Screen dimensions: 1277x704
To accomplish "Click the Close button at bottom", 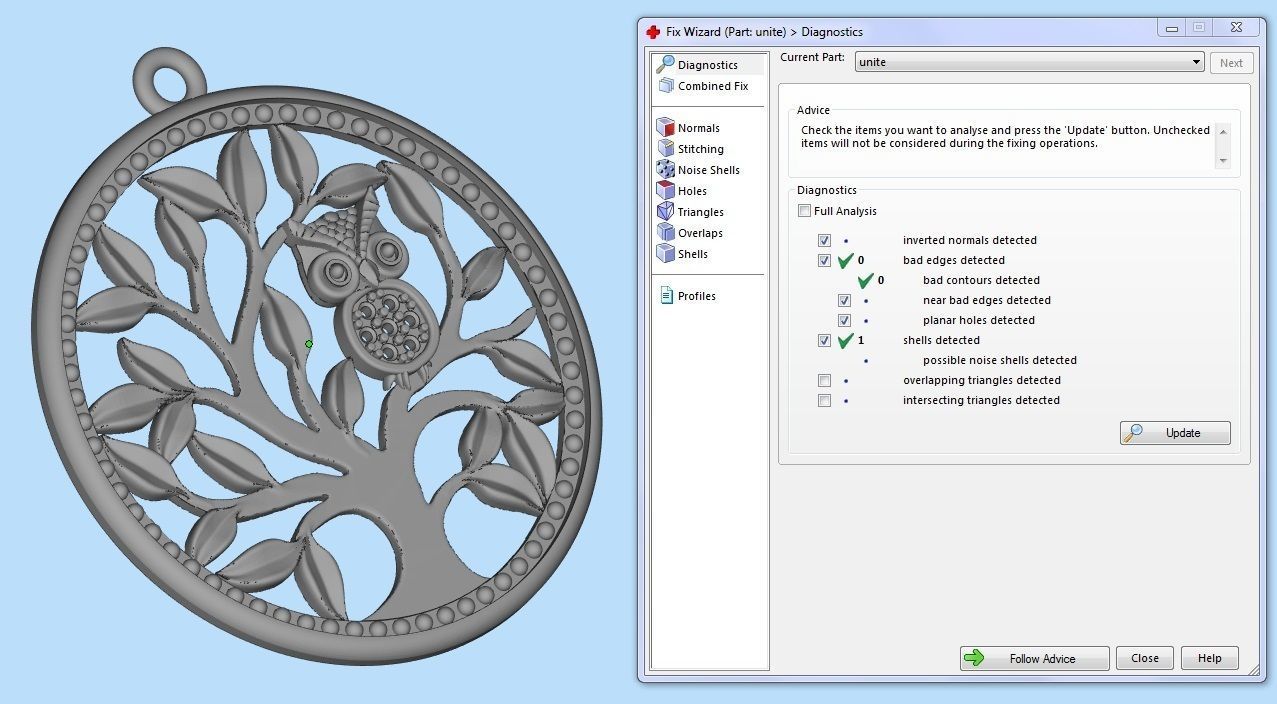I will point(1145,658).
